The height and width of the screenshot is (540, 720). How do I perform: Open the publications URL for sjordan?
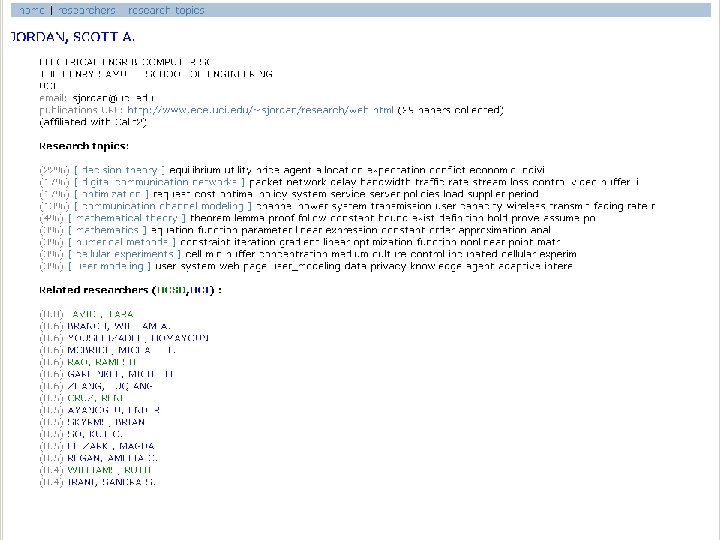click(x=260, y=110)
